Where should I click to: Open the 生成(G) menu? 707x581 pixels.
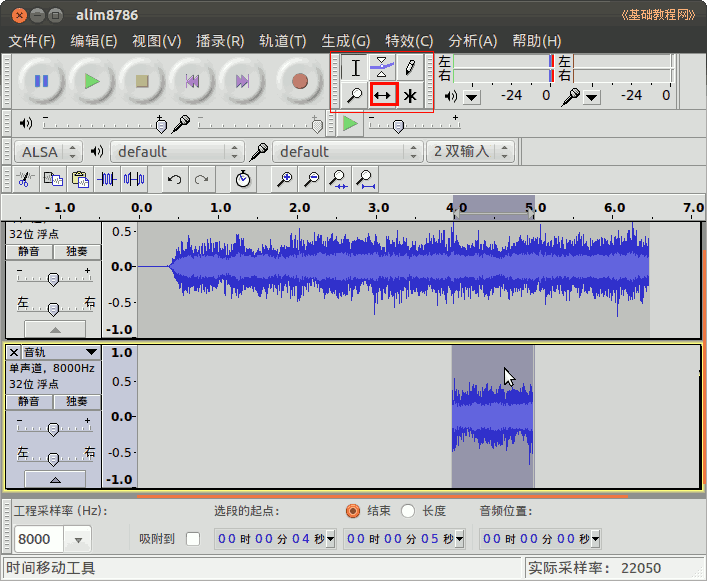tap(346, 41)
